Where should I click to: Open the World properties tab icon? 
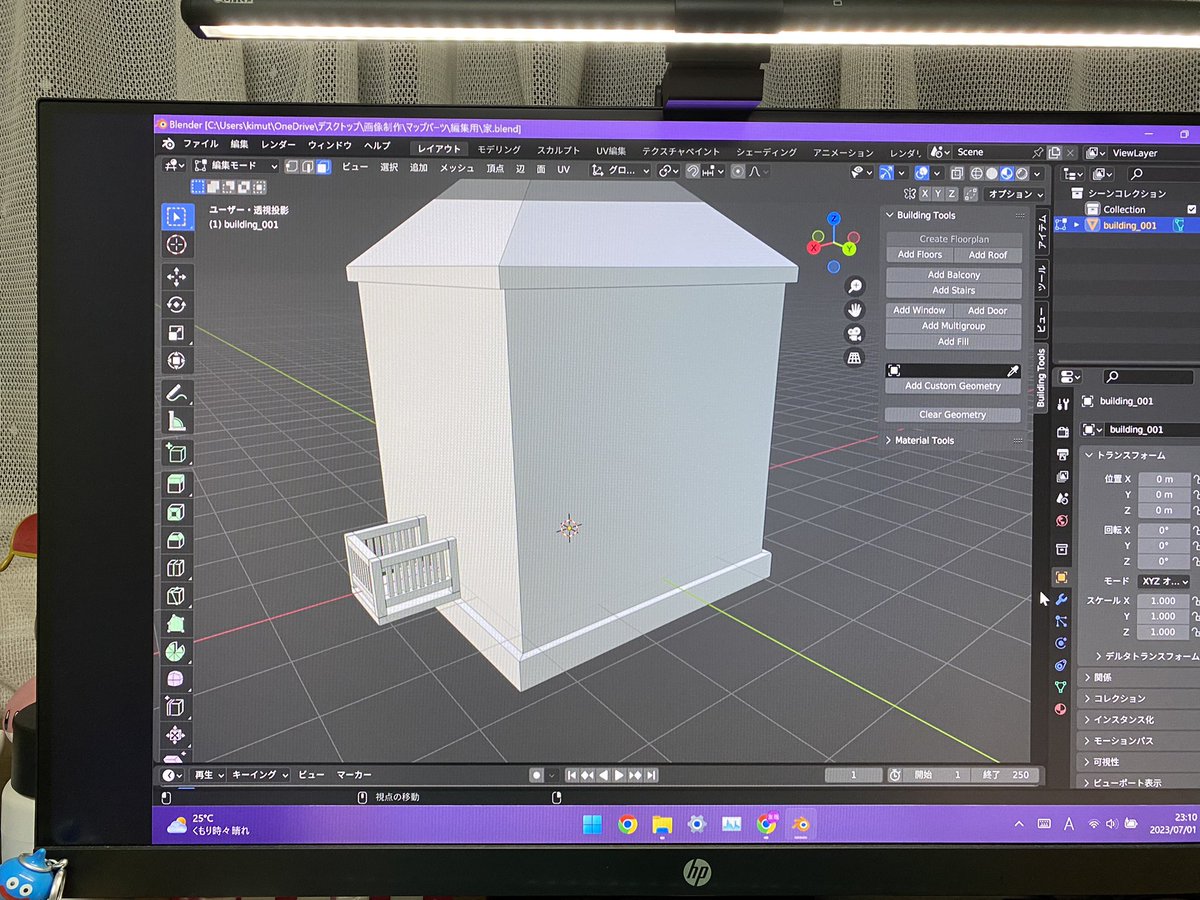pyautogui.click(x=1062, y=521)
